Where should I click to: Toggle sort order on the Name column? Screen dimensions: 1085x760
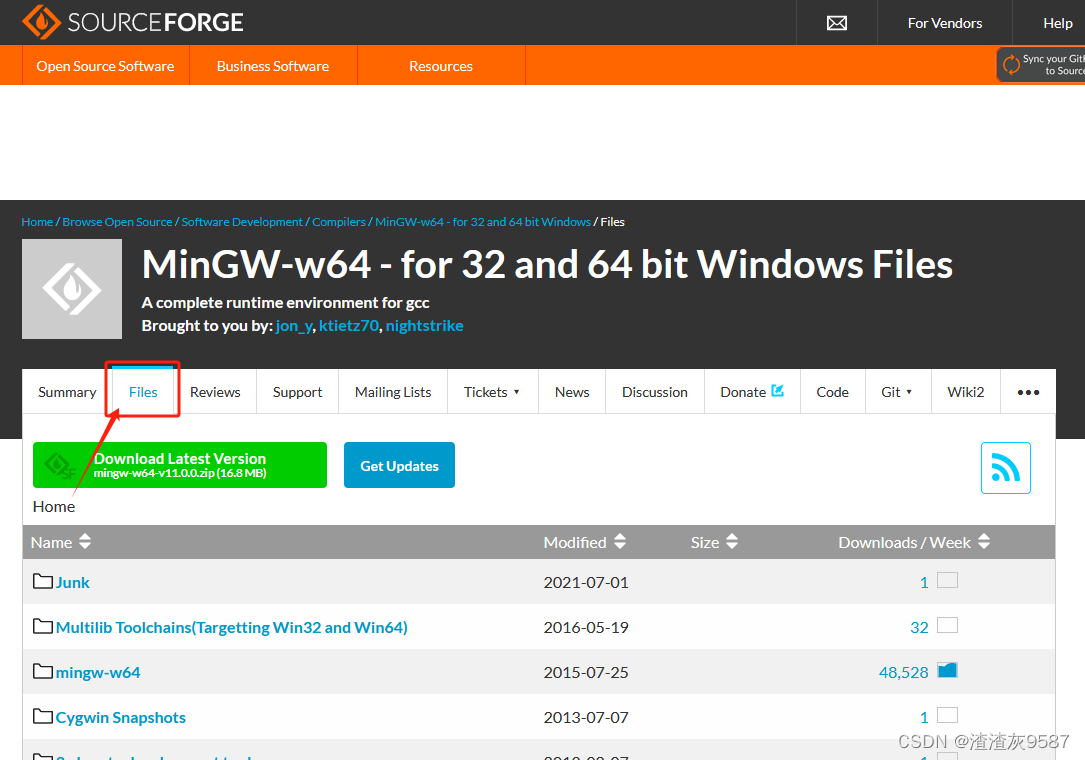(85, 541)
